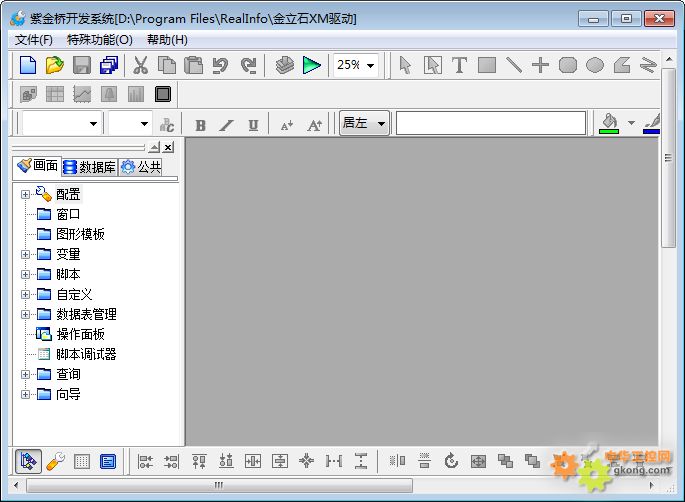Select 操作面板 in the tree
685x502 pixels.
[x=80, y=334]
